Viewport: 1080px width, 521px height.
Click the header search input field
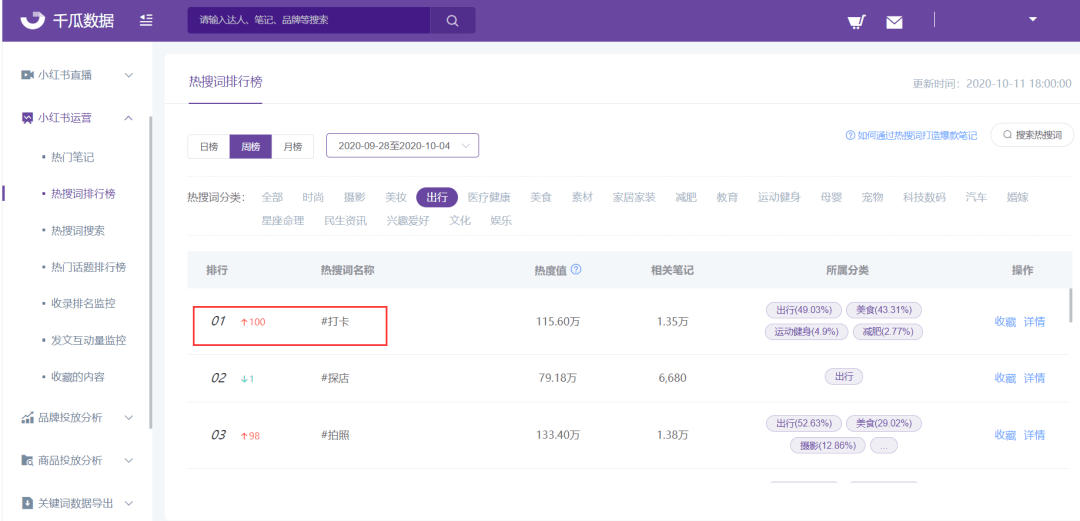(308, 20)
